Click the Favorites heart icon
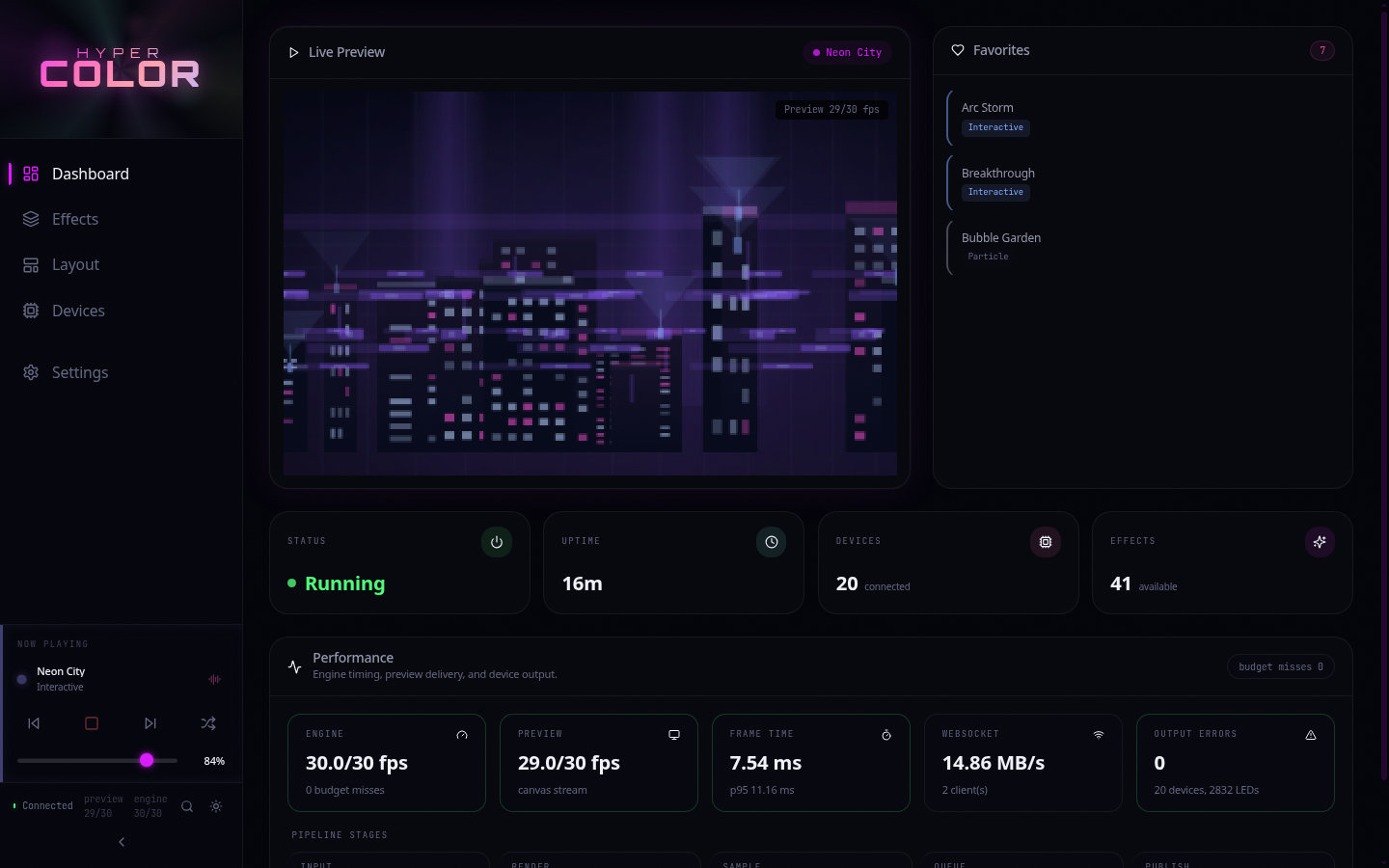Screen dimensions: 1389x868 coord(958,50)
